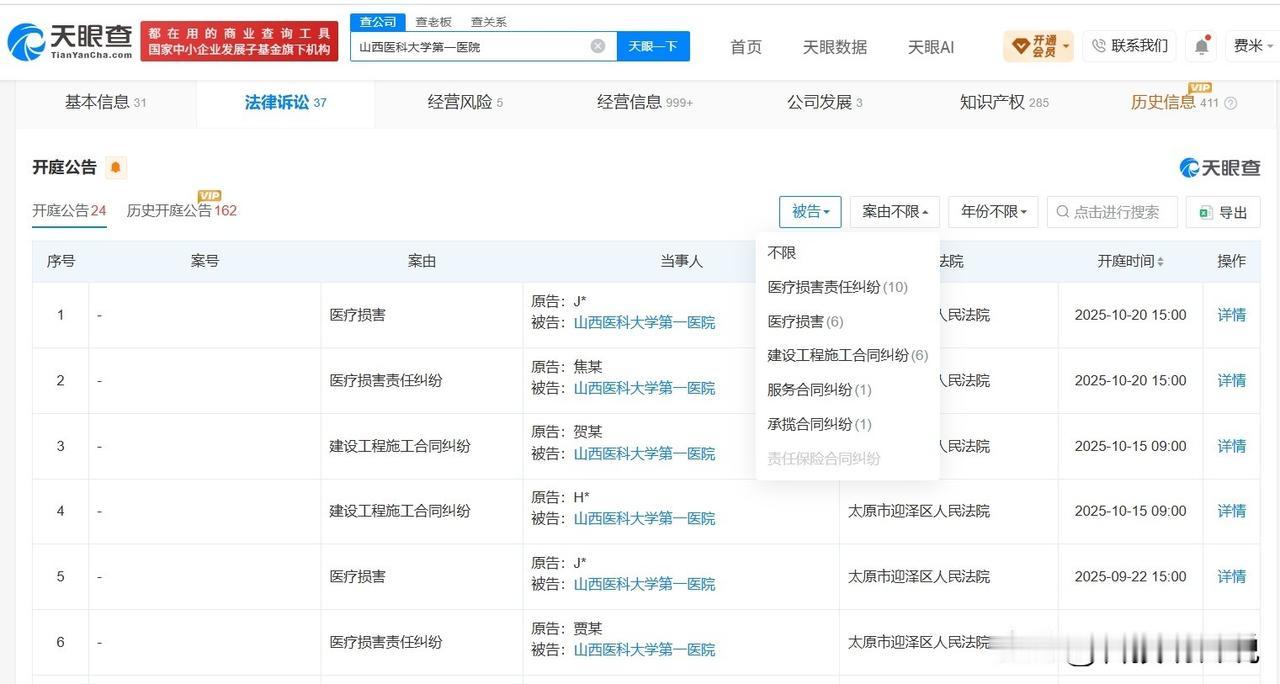Click 详情 link for row 2
The image size is (1280, 684).
pyautogui.click(x=1231, y=381)
